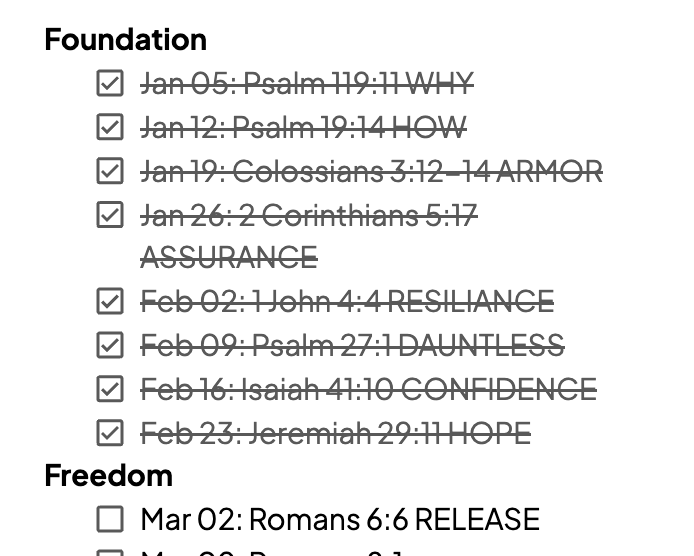
Task: Uncheck the Feb 23 Jeremiah checkbox
Action: [x=110, y=433]
